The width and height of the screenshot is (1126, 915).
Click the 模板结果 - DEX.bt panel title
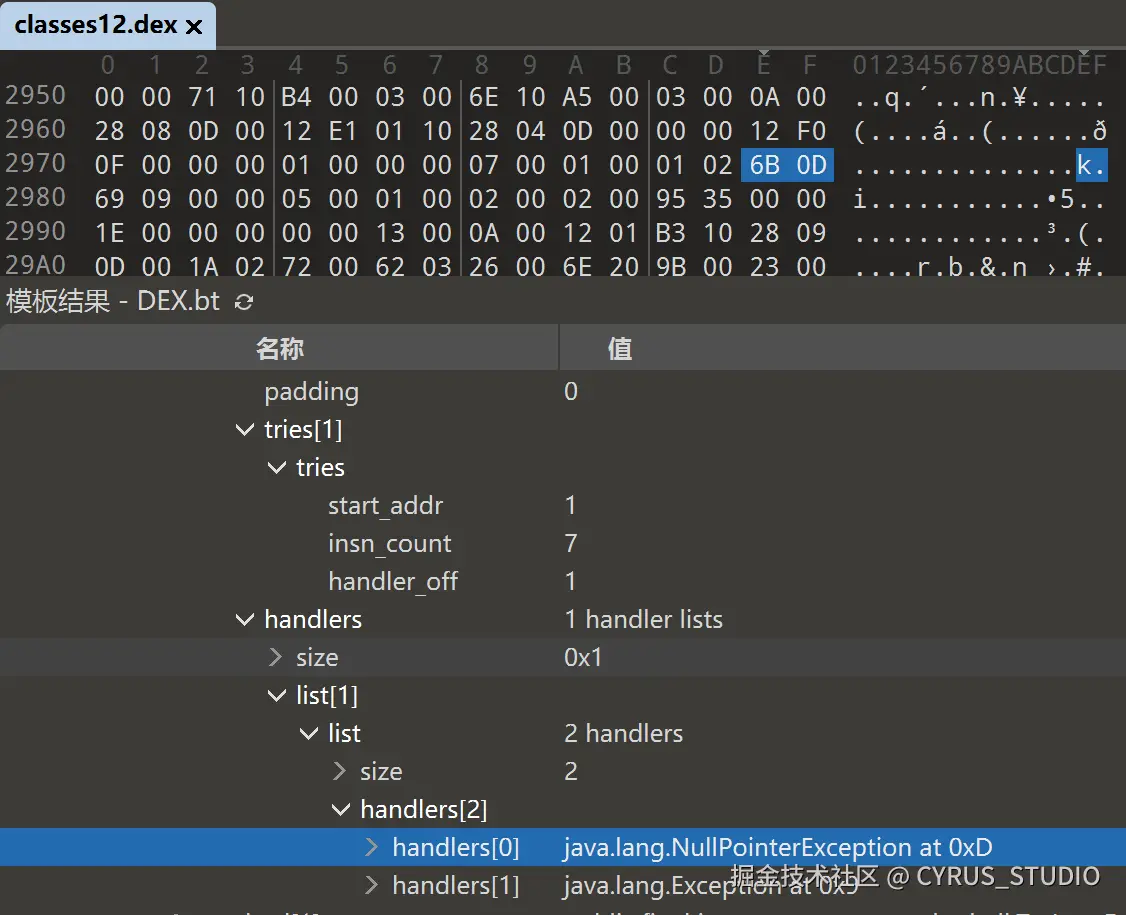(x=113, y=301)
